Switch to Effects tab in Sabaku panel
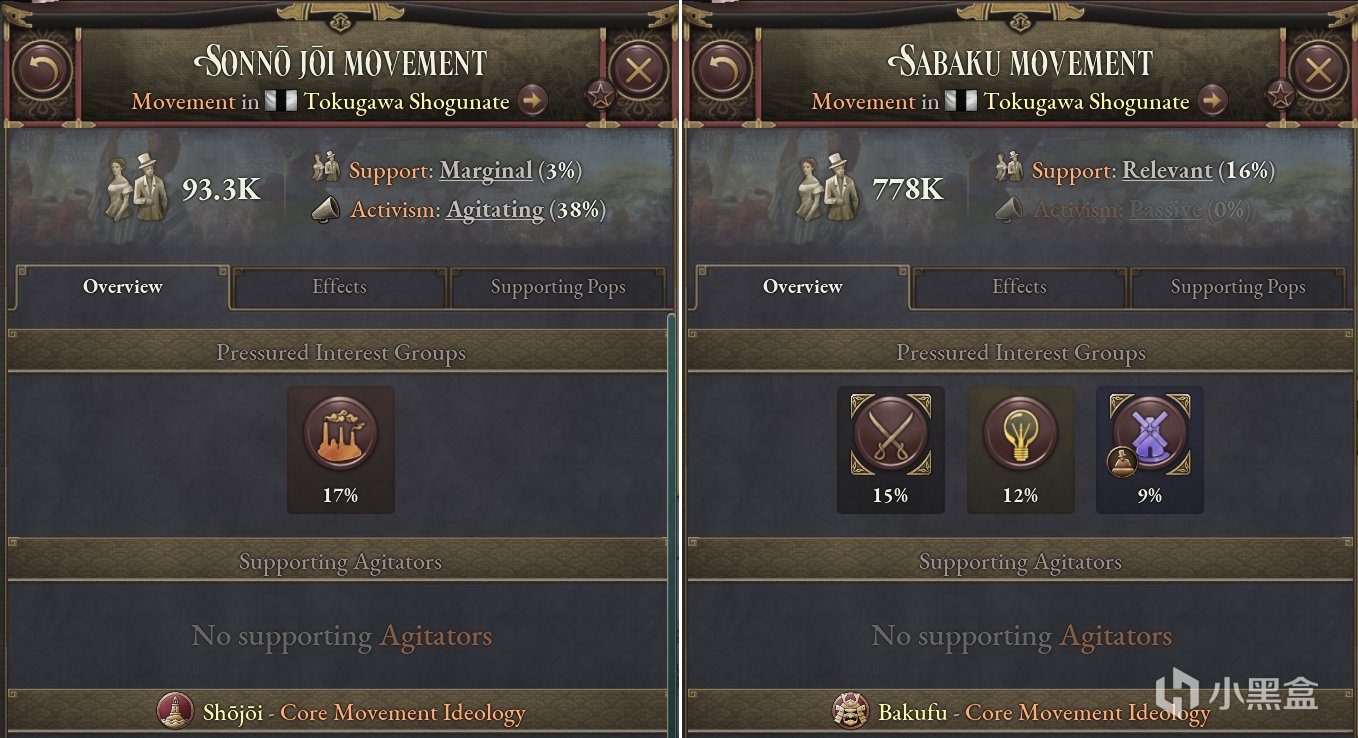Screen dimensions: 1358x738 click(1019, 287)
